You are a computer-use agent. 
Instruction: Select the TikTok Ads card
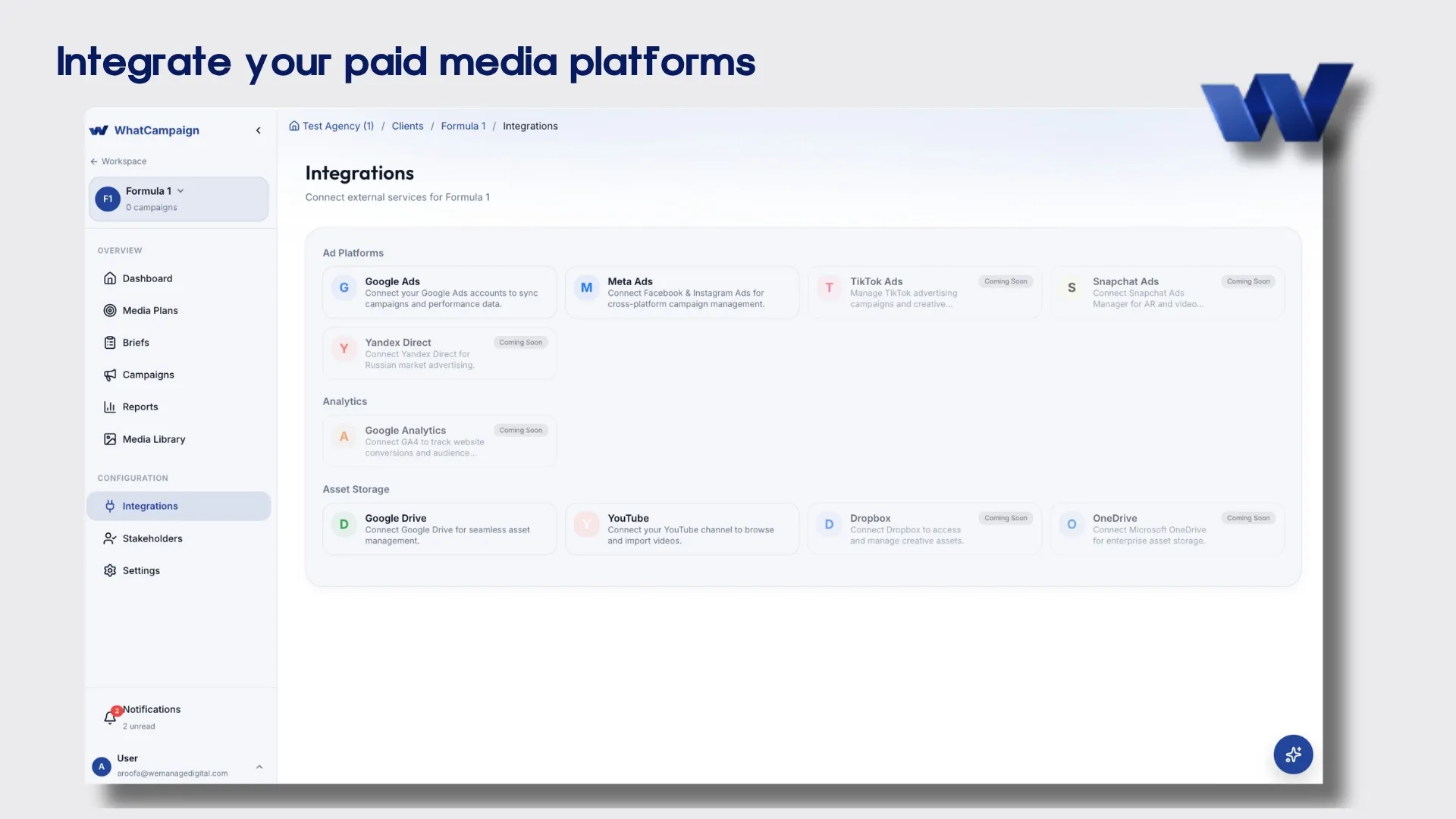925,292
